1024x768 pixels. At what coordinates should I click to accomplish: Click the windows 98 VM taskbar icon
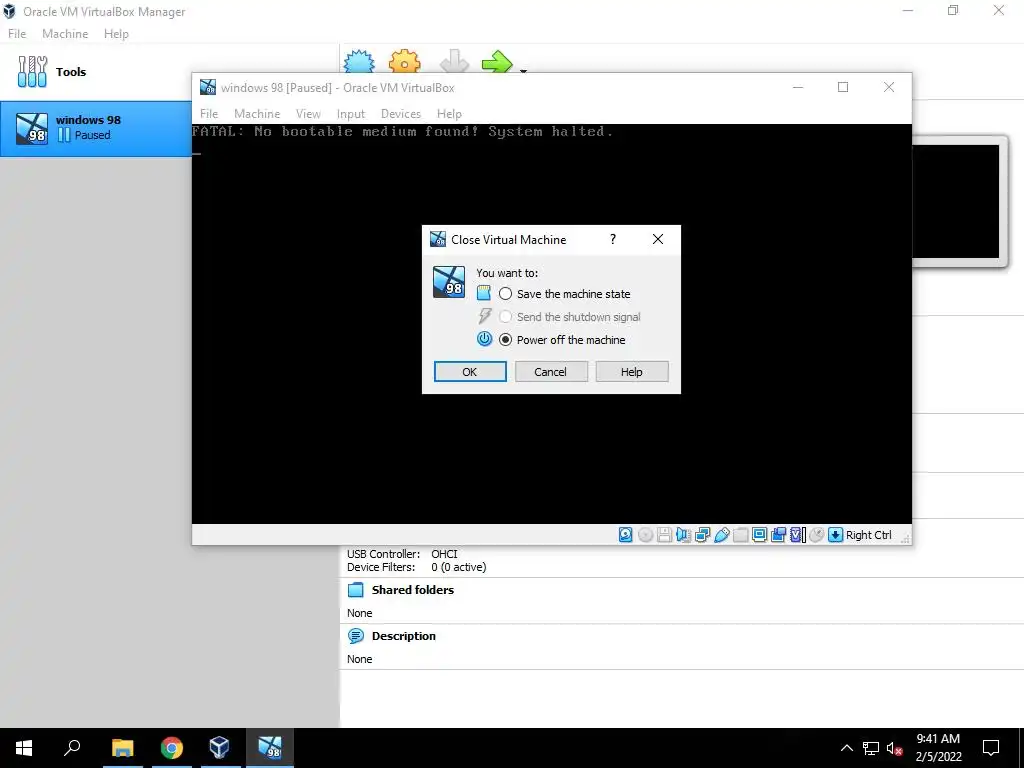point(269,748)
